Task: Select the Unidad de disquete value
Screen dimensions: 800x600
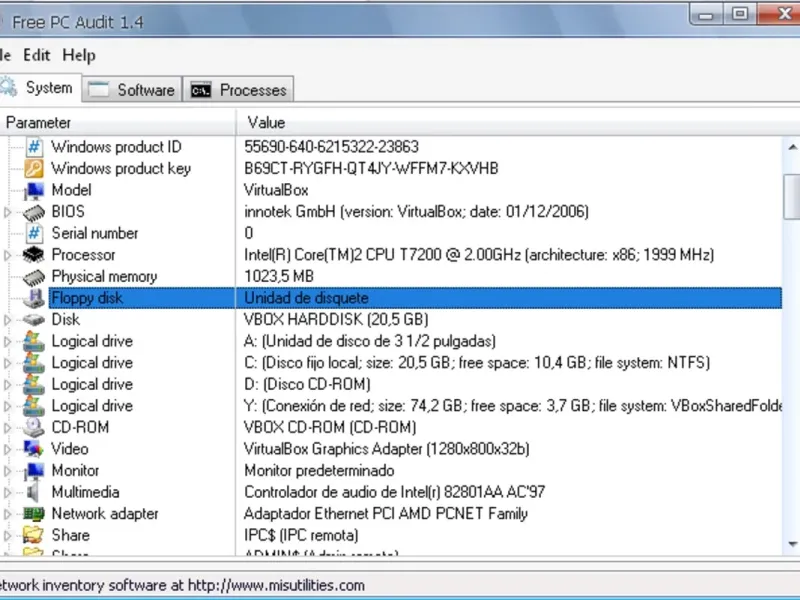Action: click(x=306, y=298)
